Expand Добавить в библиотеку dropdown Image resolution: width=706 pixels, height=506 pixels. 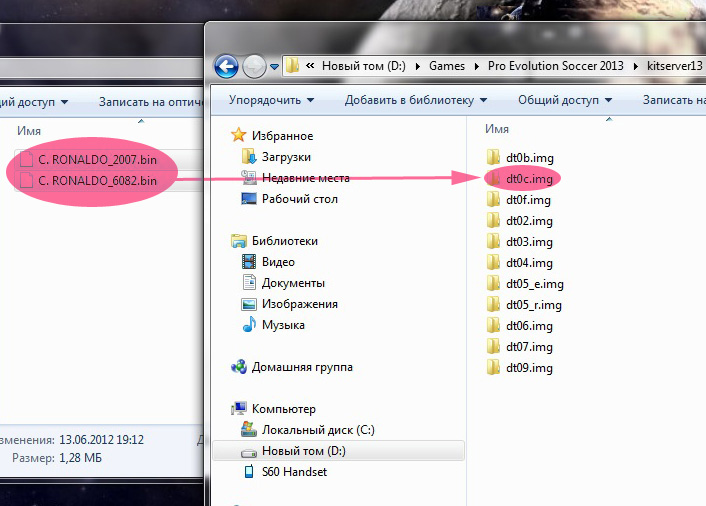pos(415,100)
